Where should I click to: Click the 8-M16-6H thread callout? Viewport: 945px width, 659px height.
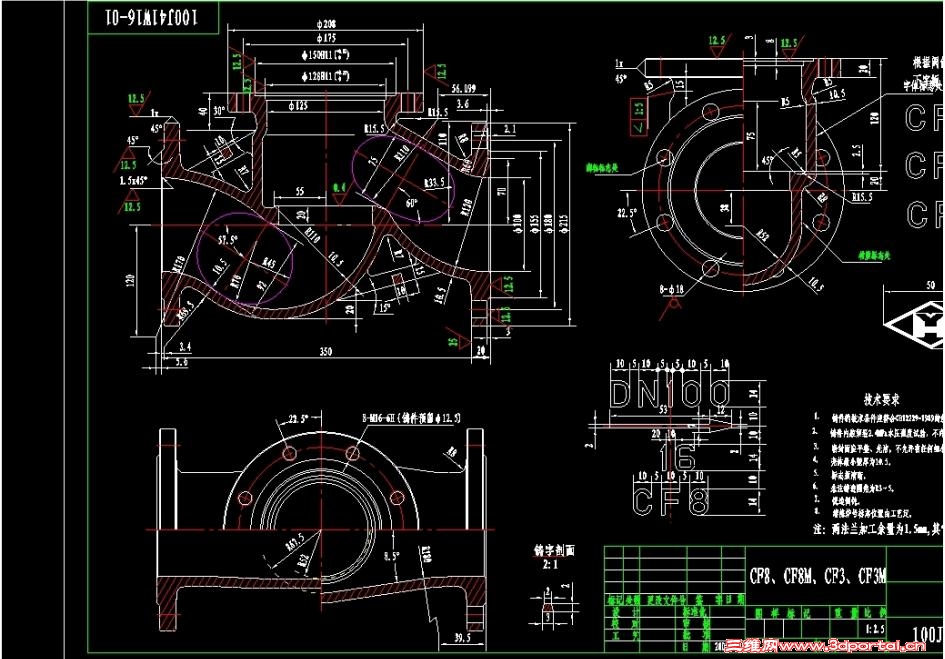tap(411, 417)
